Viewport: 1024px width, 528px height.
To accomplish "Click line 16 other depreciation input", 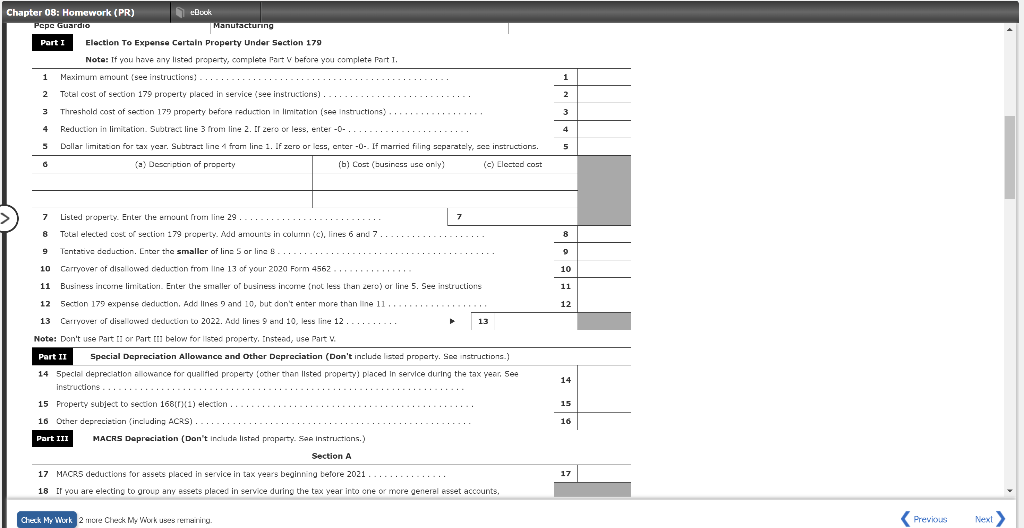I will (x=604, y=421).
